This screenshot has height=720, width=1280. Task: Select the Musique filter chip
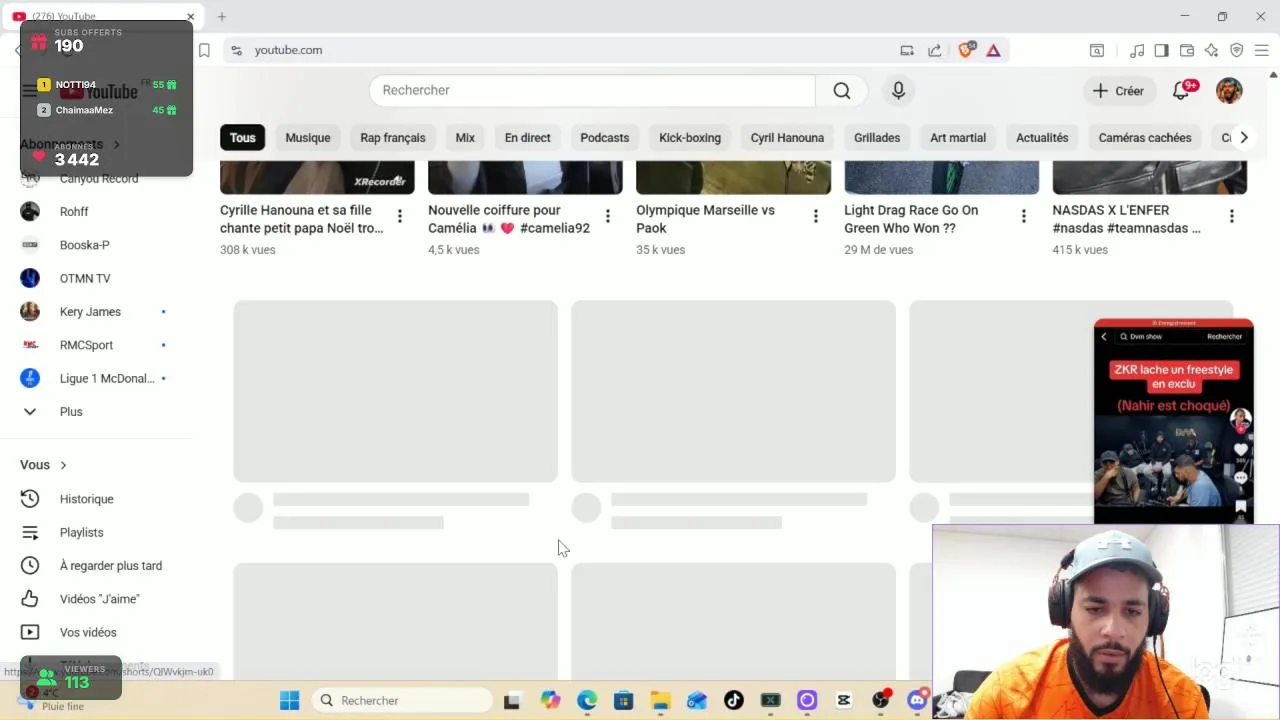[x=308, y=138]
